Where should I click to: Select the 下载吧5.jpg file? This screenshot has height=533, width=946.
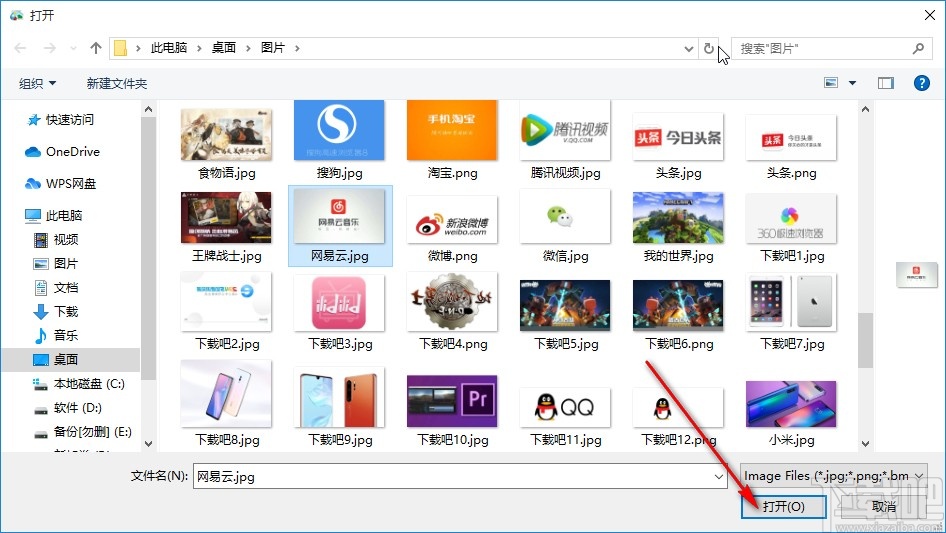pyautogui.click(x=565, y=316)
